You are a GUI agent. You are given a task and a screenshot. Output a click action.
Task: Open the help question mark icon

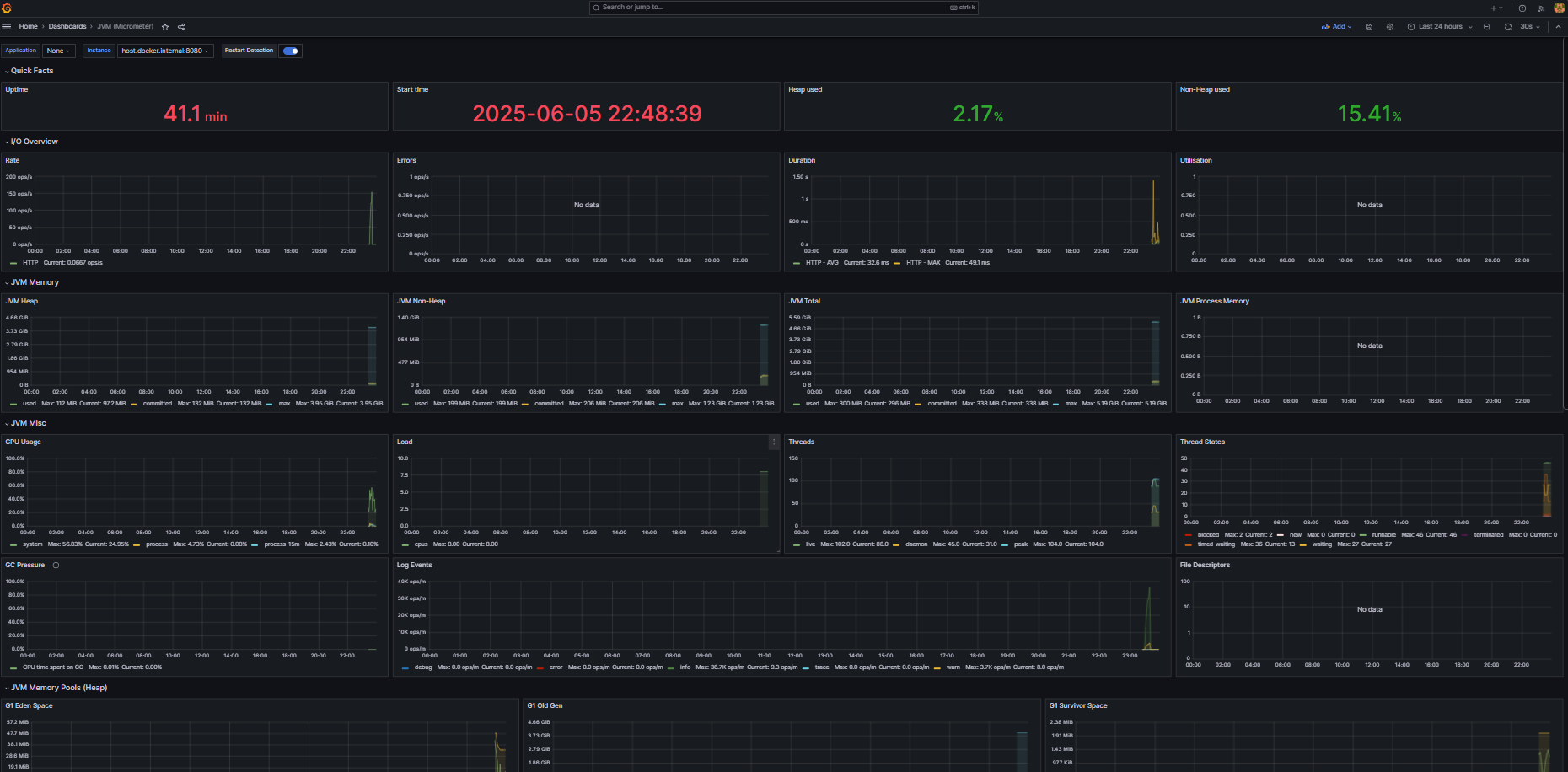pos(1522,8)
